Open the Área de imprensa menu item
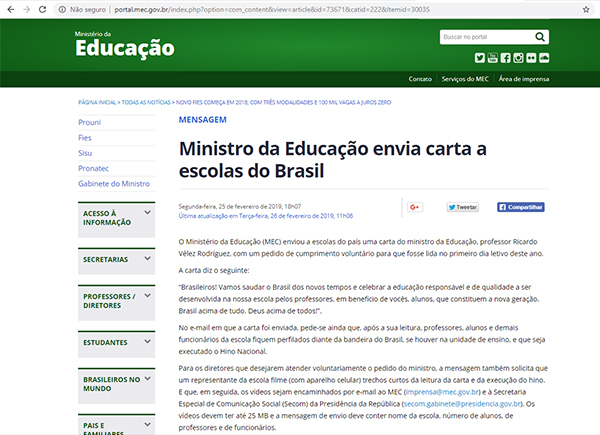600x435 pixels. click(x=522, y=79)
